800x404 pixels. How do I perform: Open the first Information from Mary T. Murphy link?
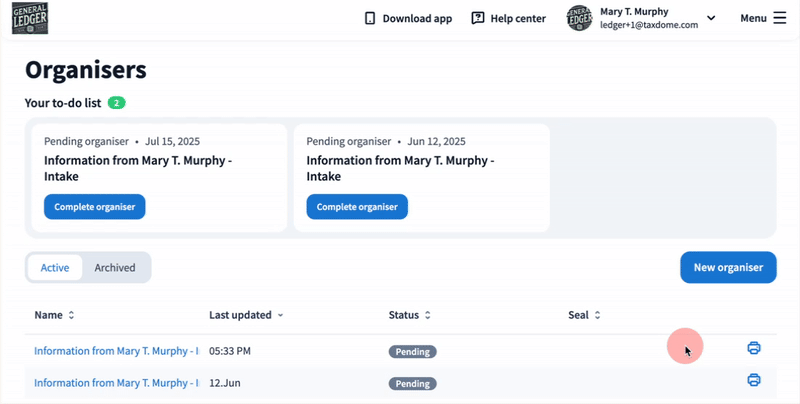click(x=115, y=351)
